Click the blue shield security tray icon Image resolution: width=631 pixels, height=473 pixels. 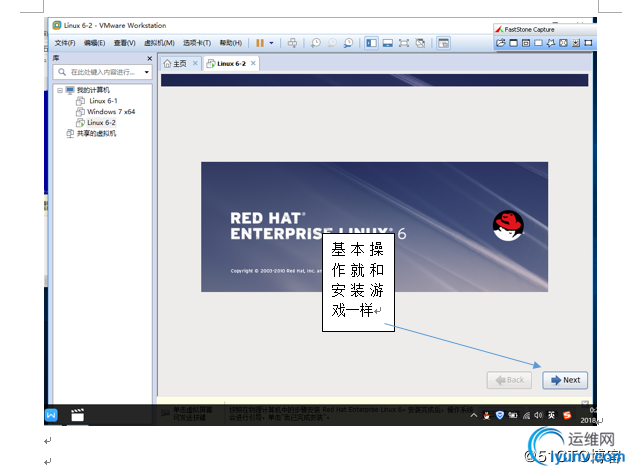point(500,415)
